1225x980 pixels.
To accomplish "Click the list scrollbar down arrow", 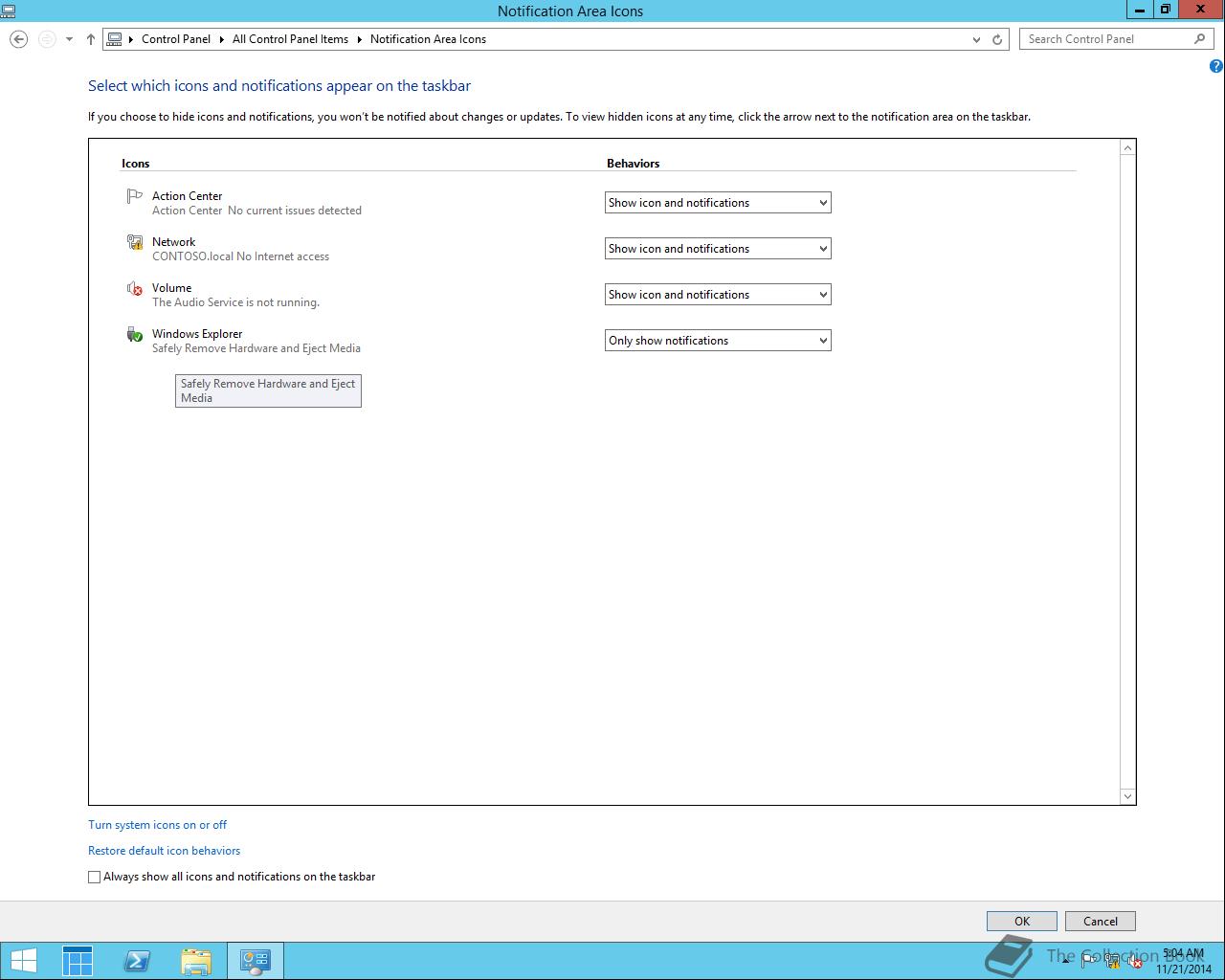I will pos(1127,796).
